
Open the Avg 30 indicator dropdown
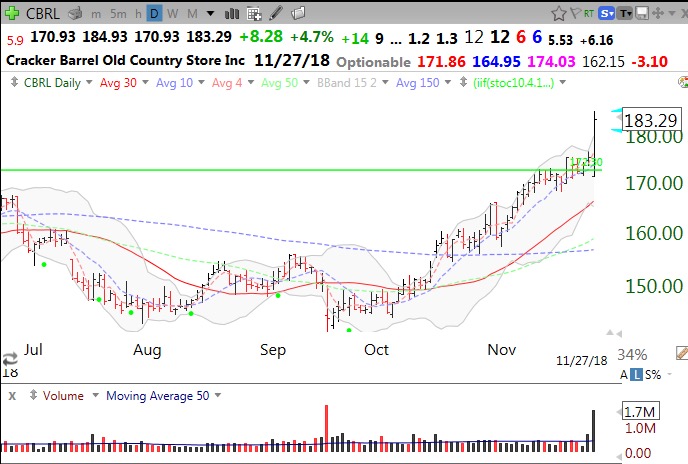coord(145,82)
